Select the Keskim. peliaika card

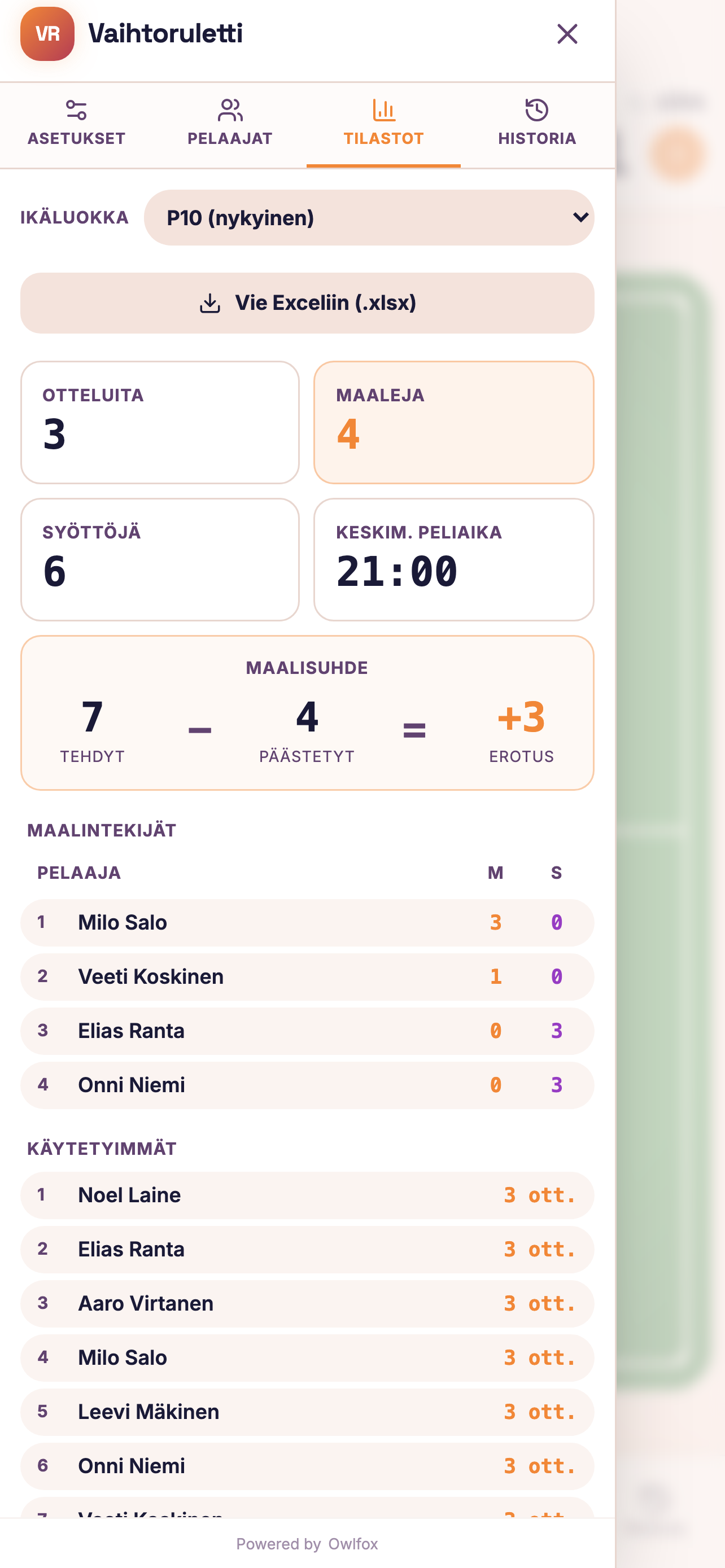coord(453,559)
